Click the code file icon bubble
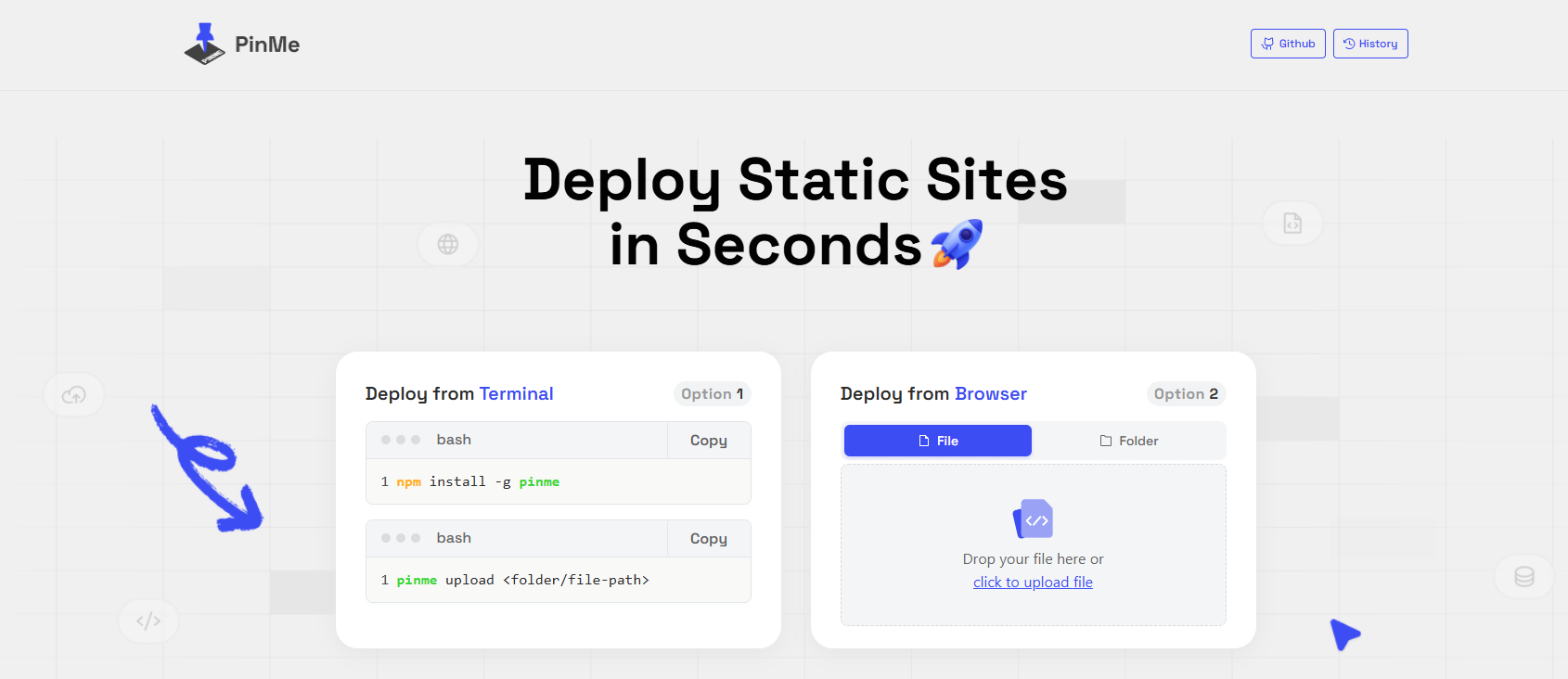This screenshot has width=1568, height=679. click(x=1292, y=223)
